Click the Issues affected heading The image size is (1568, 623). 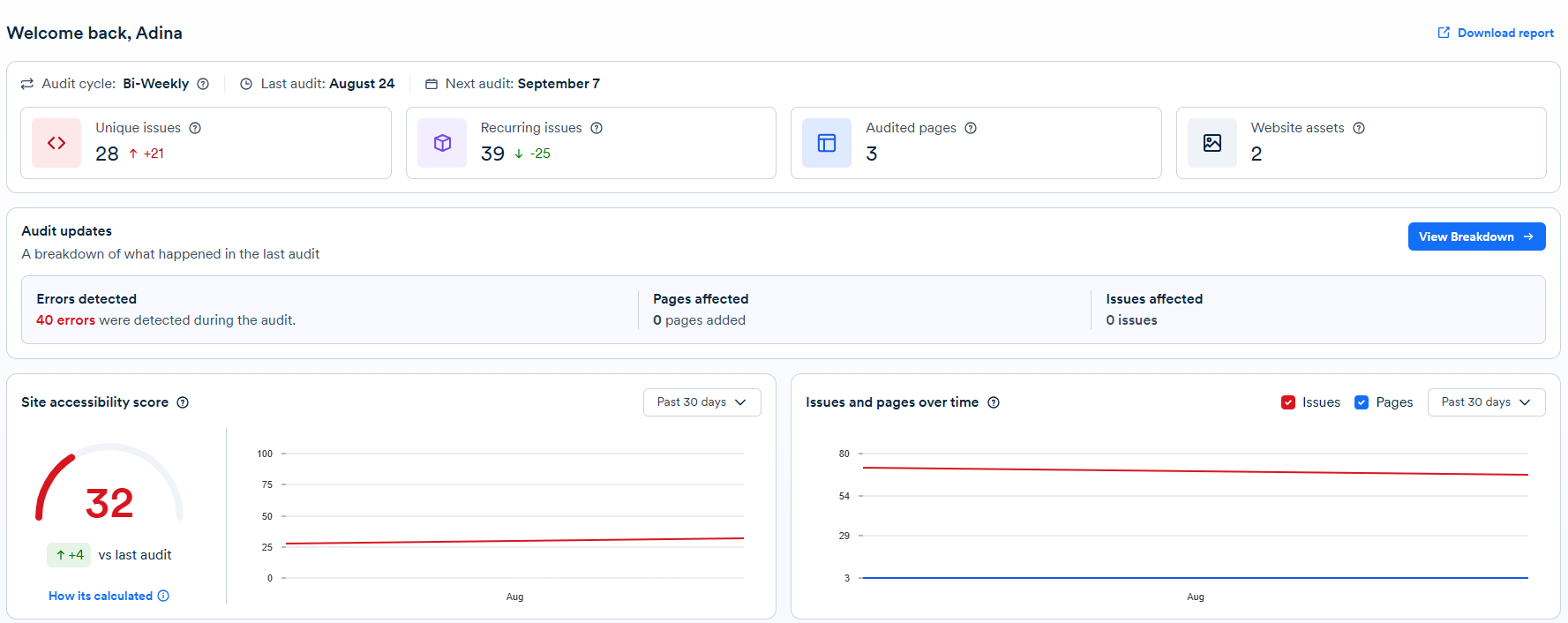1154,299
